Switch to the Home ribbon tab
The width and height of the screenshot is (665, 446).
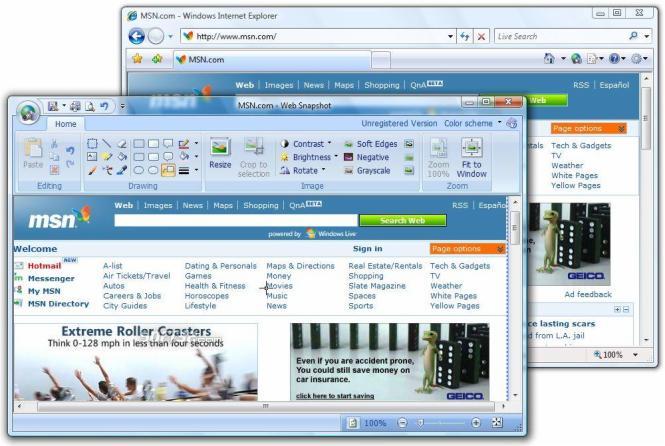click(65, 124)
